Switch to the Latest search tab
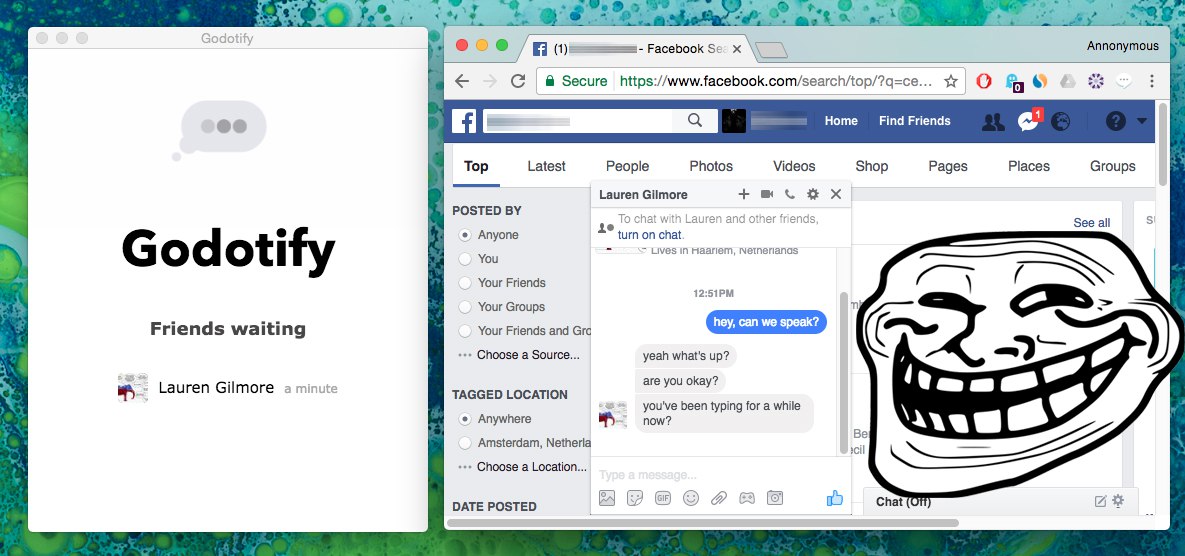 point(546,166)
